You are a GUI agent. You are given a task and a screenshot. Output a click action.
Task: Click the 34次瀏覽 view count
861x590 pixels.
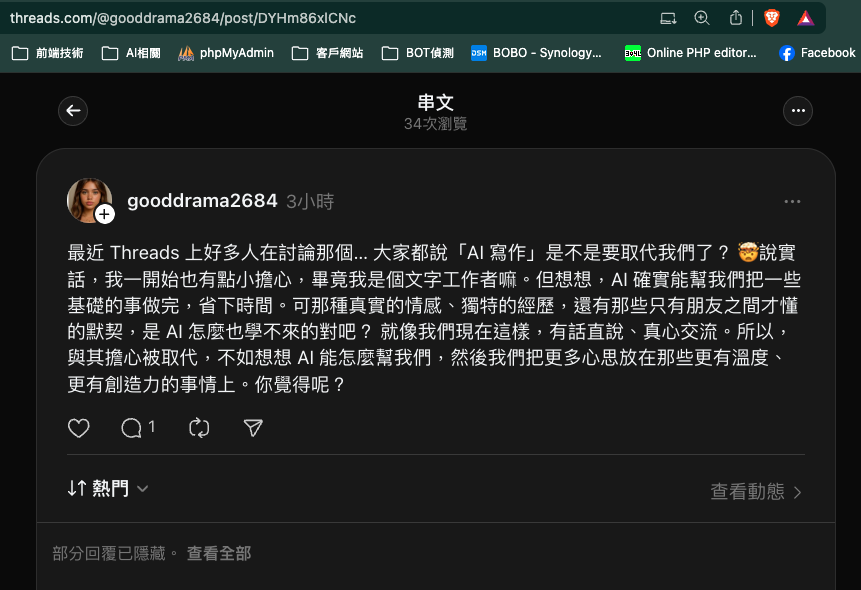pyautogui.click(x=435, y=124)
